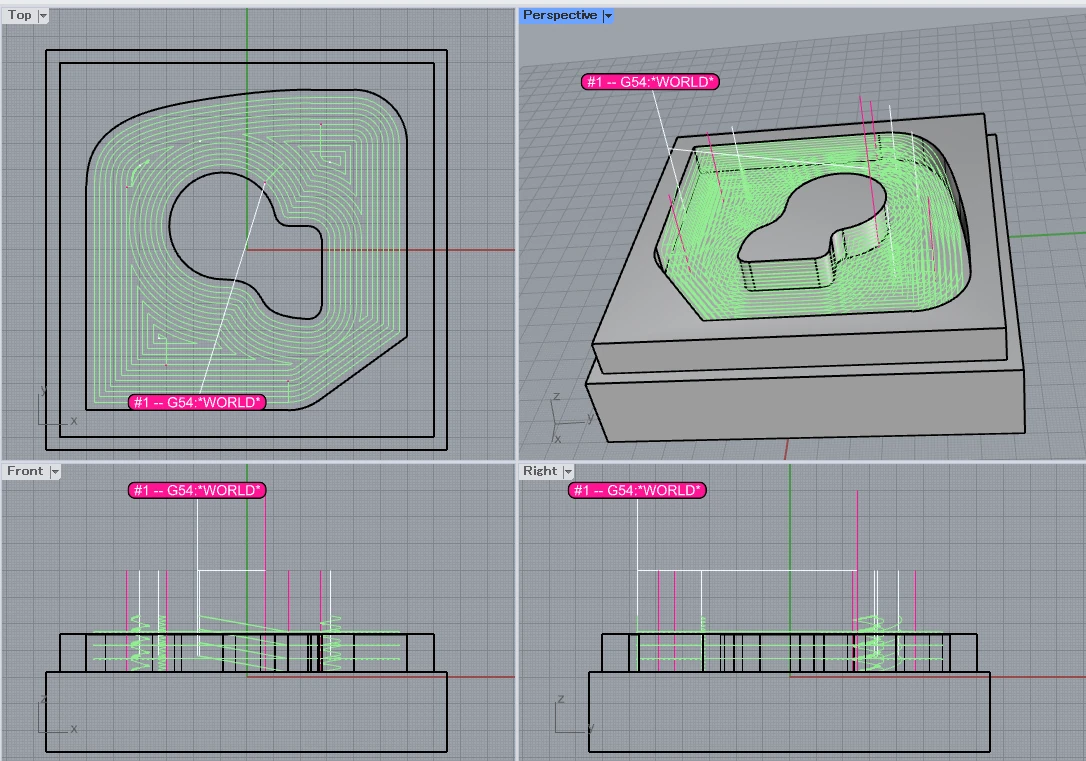Viewport: 1086px width, 761px height.
Task: Activate the Top viewport title
Action: [x=19, y=15]
